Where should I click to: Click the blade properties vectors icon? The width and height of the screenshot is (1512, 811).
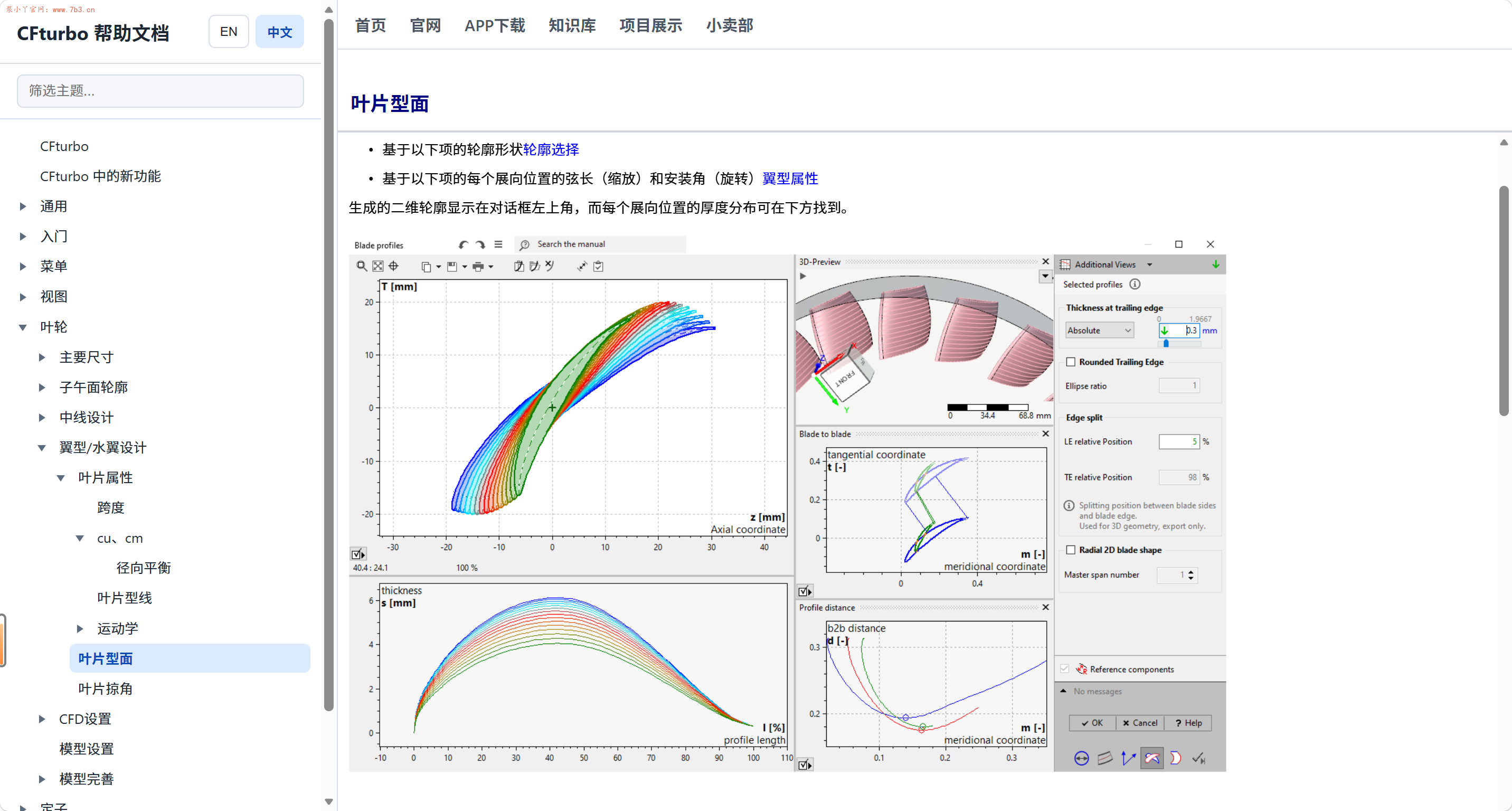tap(1128, 758)
